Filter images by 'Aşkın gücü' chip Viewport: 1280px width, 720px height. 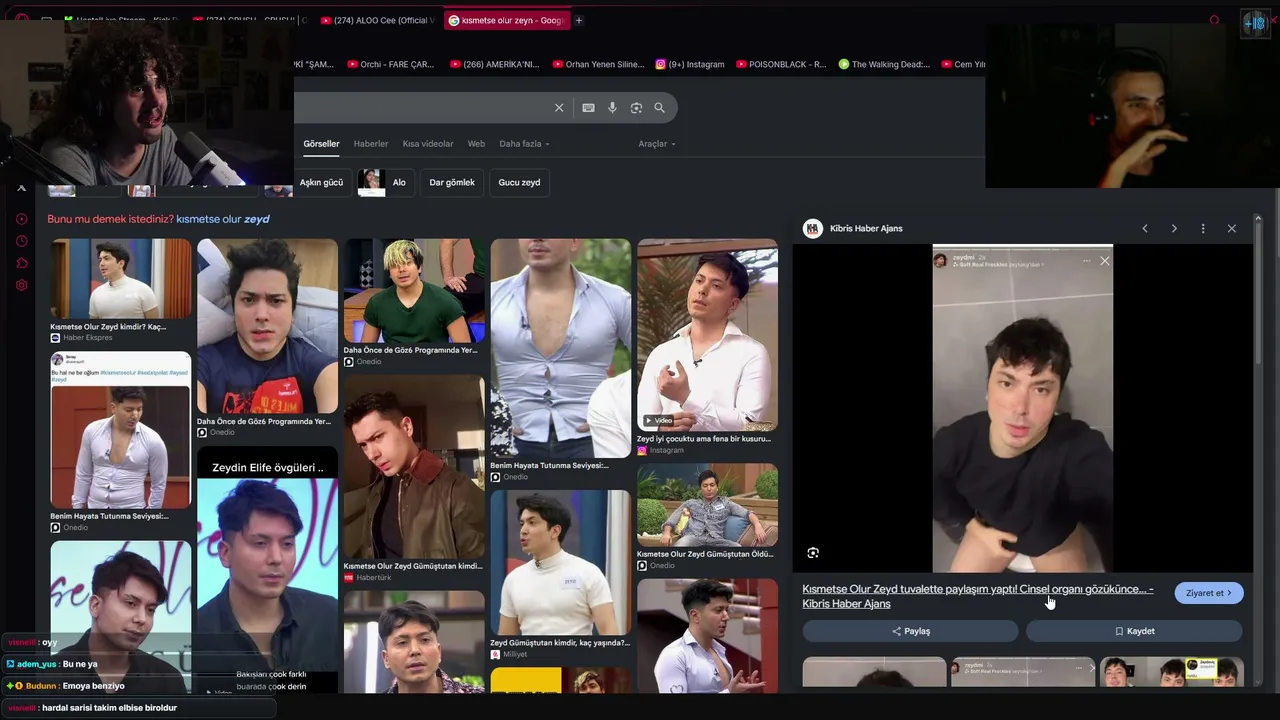pyautogui.click(x=321, y=183)
